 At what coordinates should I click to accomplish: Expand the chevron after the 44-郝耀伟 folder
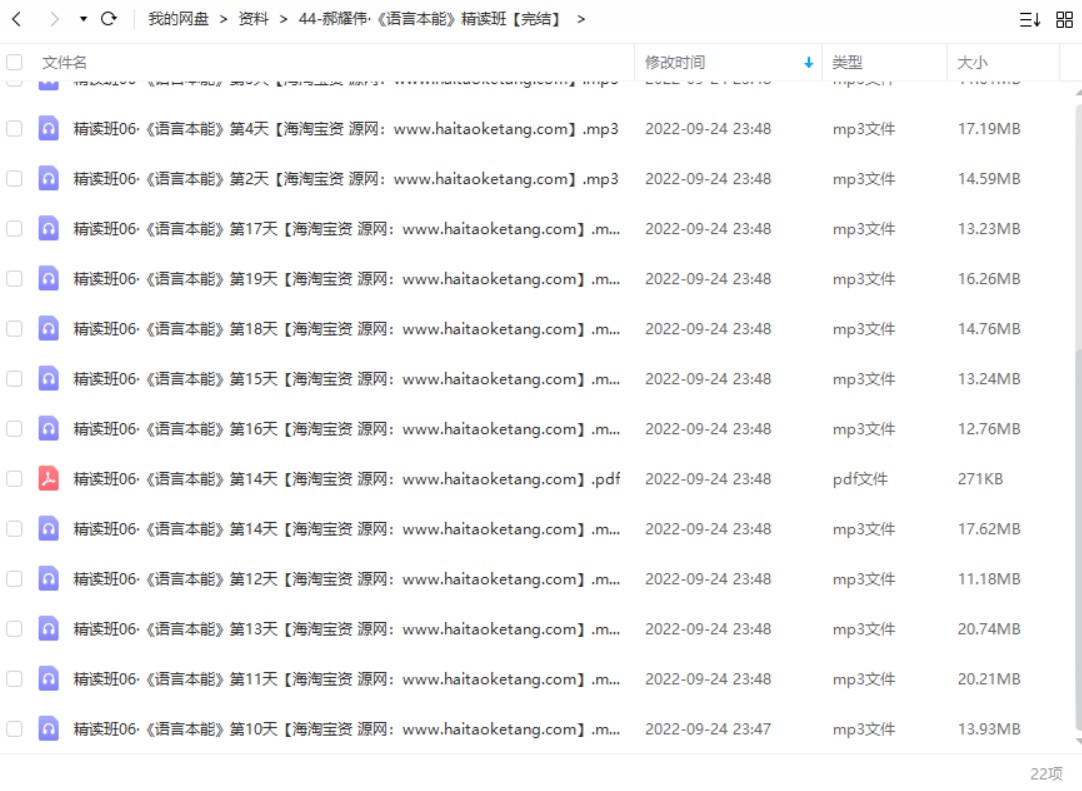[x=581, y=19]
